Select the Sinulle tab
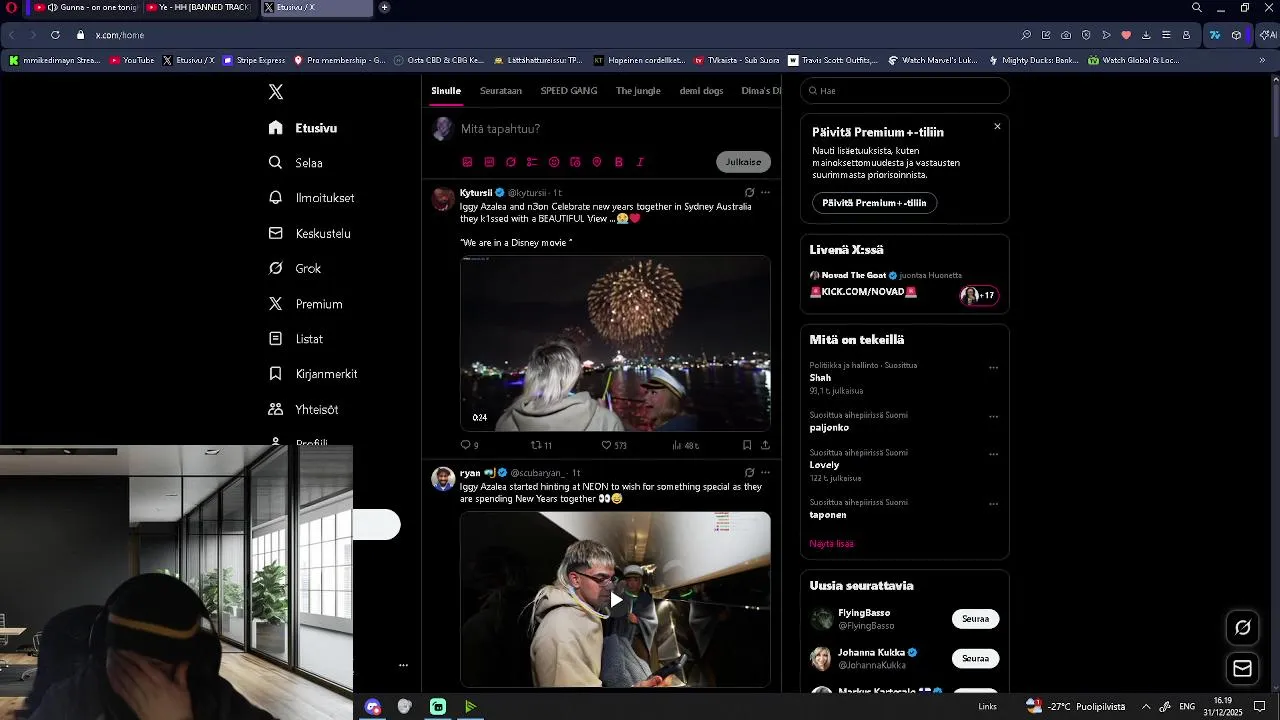The image size is (1280, 720). coord(446,91)
